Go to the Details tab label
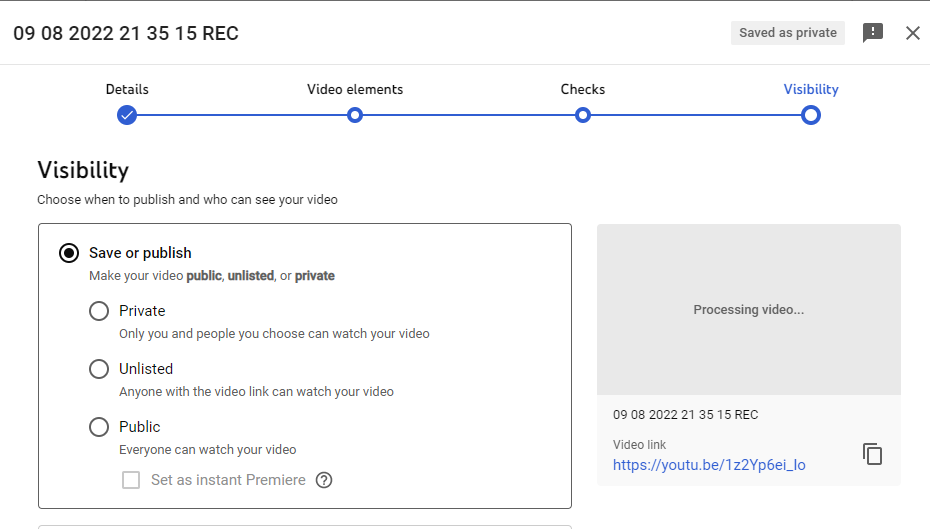Image resolution: width=930 pixels, height=529 pixels. tap(127, 89)
